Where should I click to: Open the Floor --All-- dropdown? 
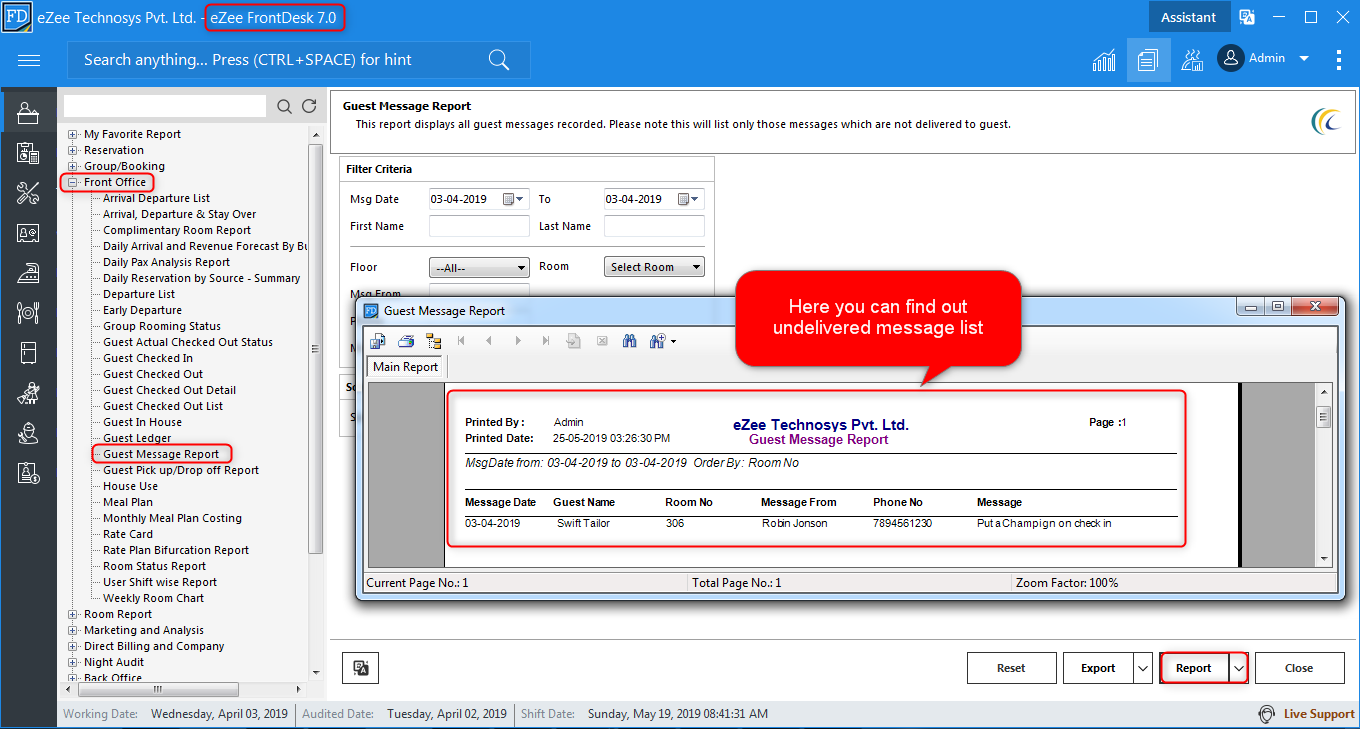(479, 267)
